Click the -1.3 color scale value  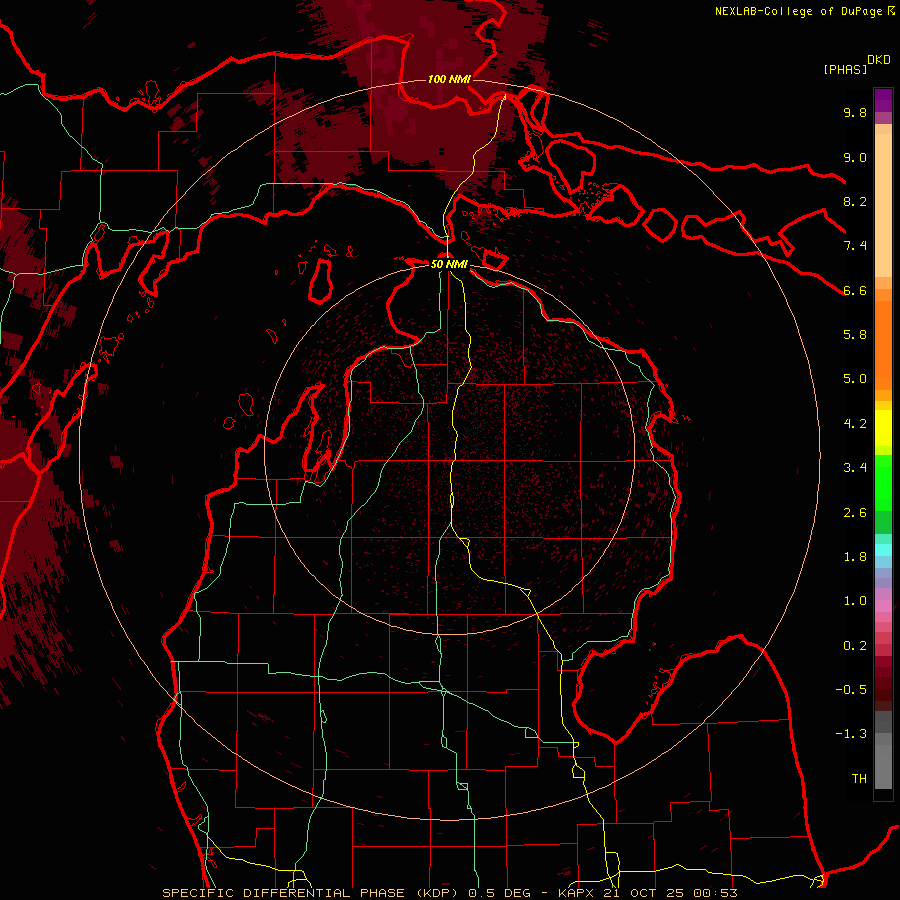851,734
